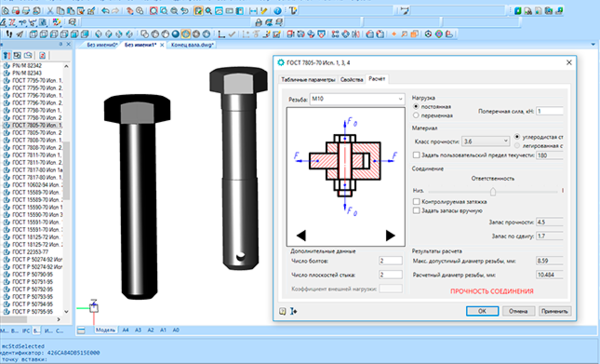Open the 'Класс прочности' 3.6 dropdown
The image size is (600, 364).
coord(486,141)
